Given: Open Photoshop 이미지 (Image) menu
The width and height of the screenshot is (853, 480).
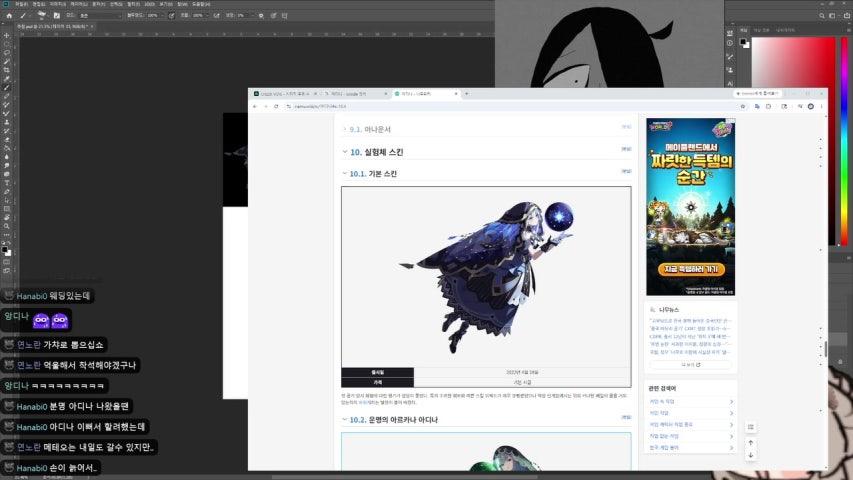Looking at the screenshot, I should pos(57,4).
